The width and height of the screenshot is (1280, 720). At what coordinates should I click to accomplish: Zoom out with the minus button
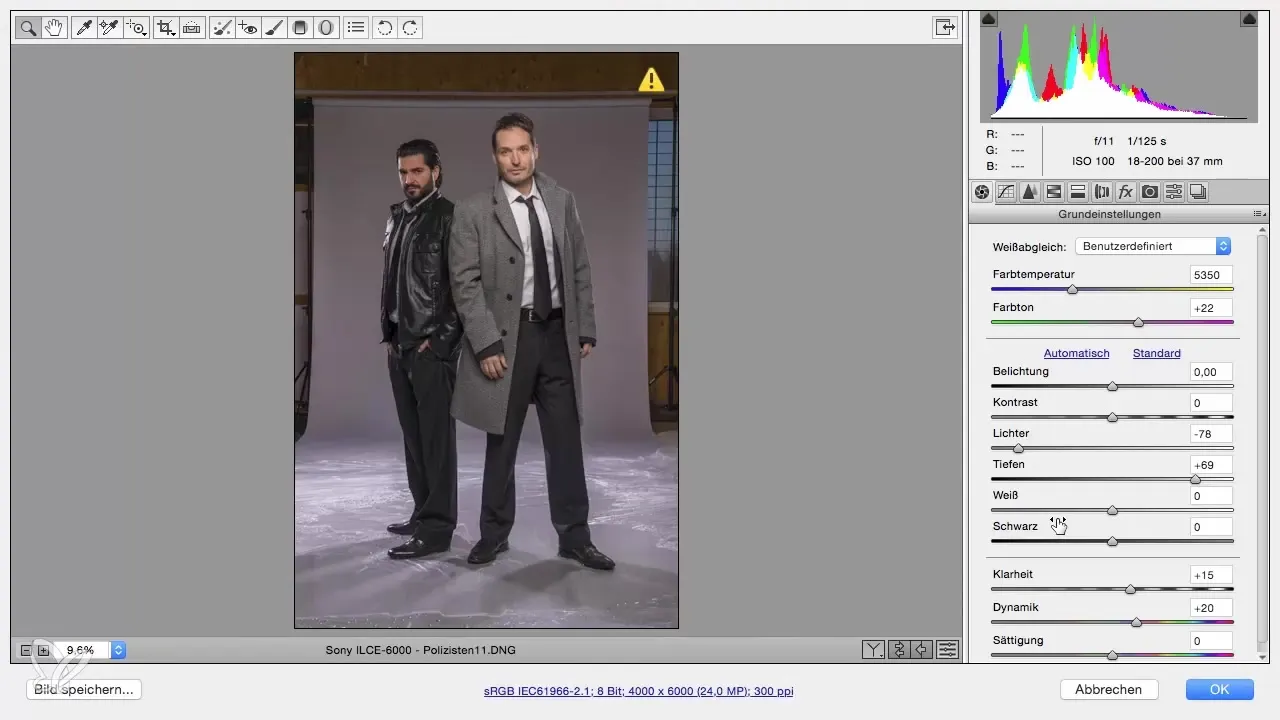coord(26,650)
